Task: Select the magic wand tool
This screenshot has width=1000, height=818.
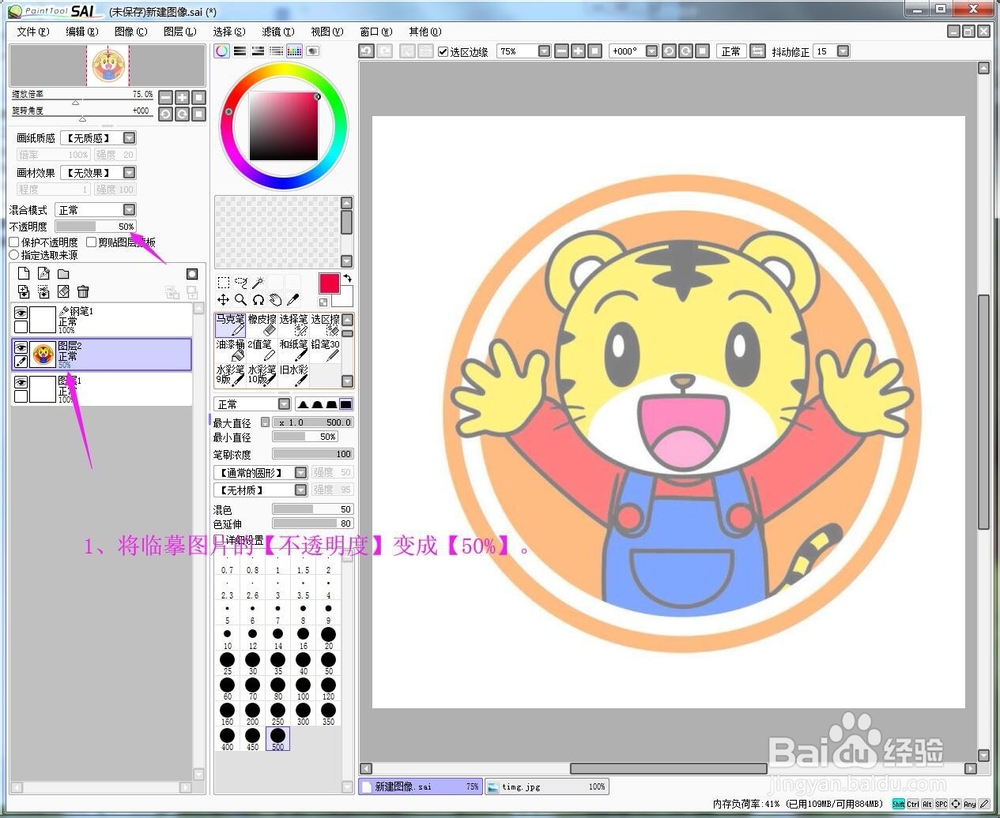Action: (x=258, y=282)
